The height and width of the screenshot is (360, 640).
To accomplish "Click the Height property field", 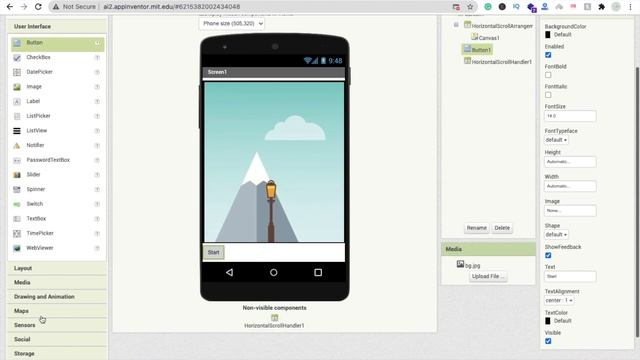I will 570,162.
